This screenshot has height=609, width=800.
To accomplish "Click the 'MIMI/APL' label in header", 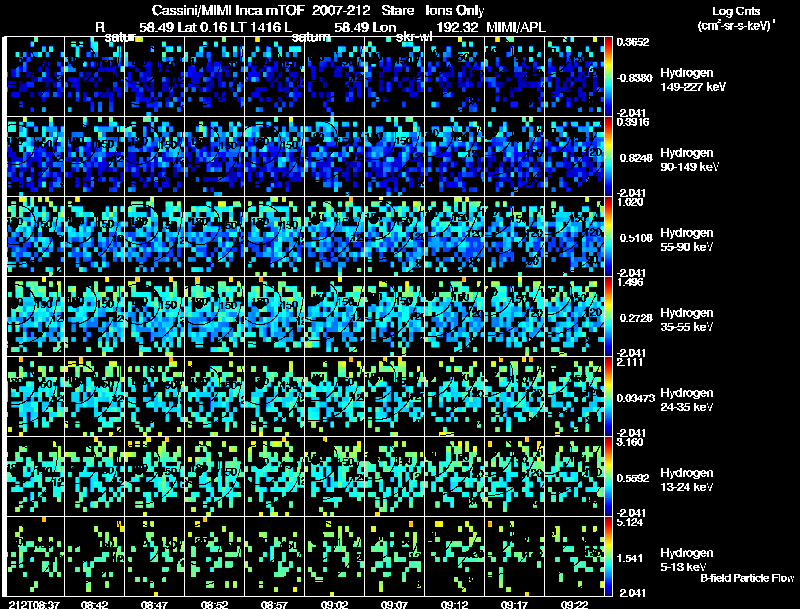I will point(516,27).
